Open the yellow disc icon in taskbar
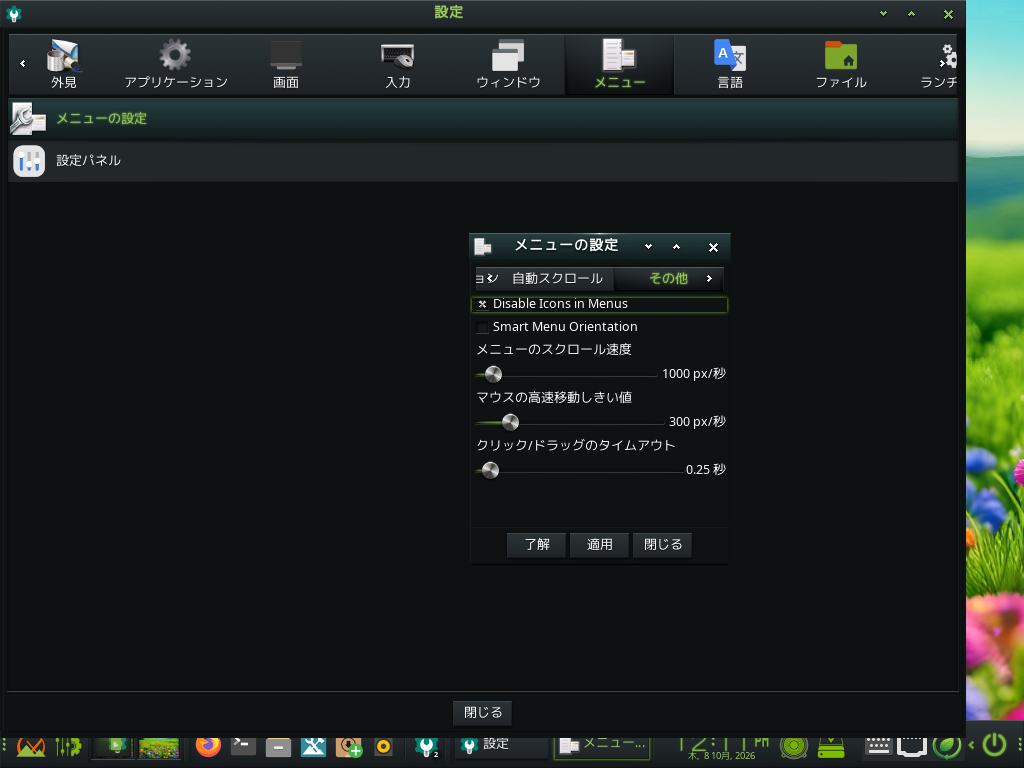Viewport: 1024px width, 768px height. tap(383, 746)
